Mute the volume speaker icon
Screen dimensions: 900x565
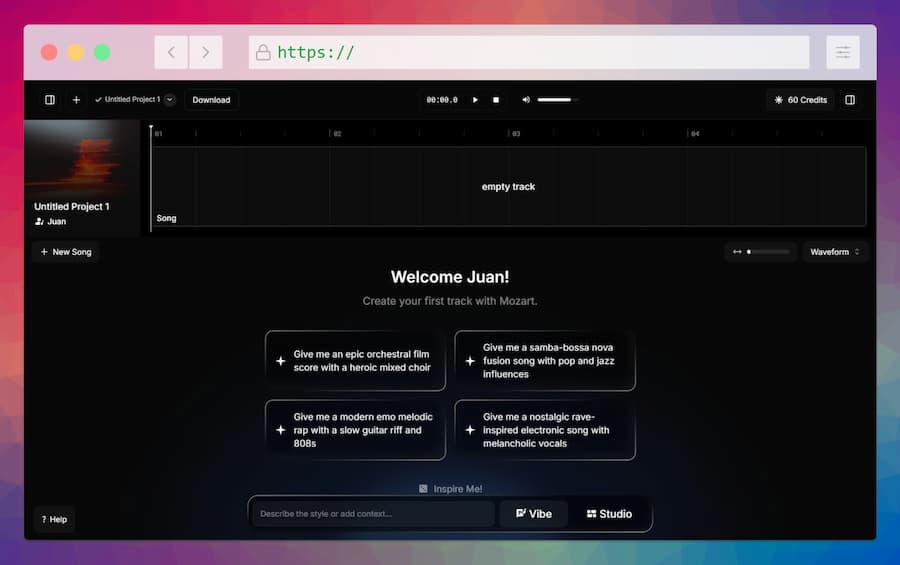coord(526,100)
